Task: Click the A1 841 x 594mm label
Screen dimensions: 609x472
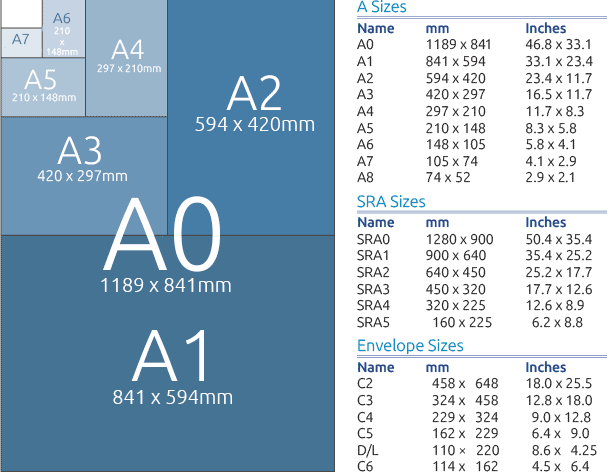Action: click(x=172, y=367)
